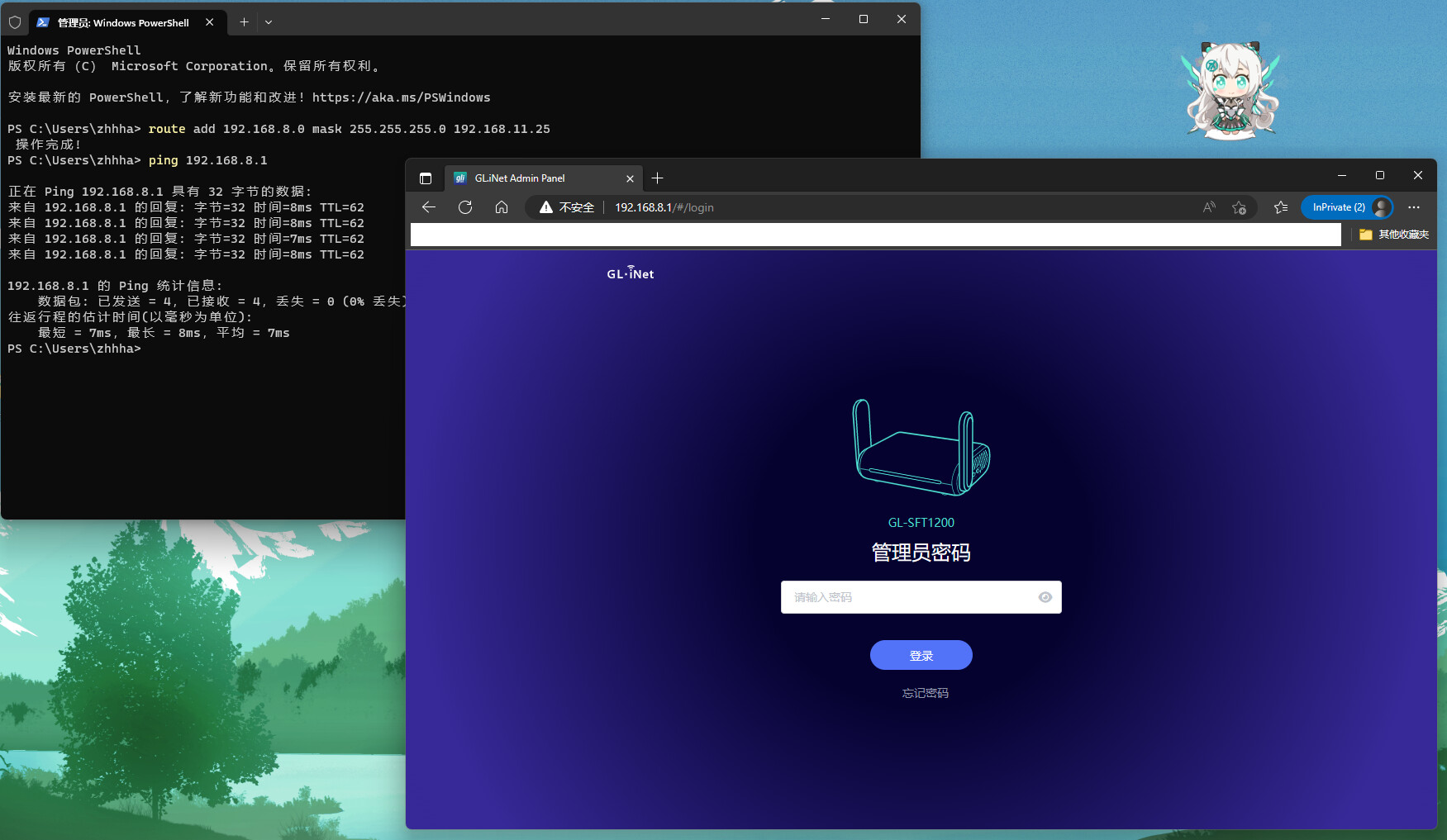Viewport: 1447px width, 840px height.
Task: Click the read aloud icon
Action: pos(1209,207)
